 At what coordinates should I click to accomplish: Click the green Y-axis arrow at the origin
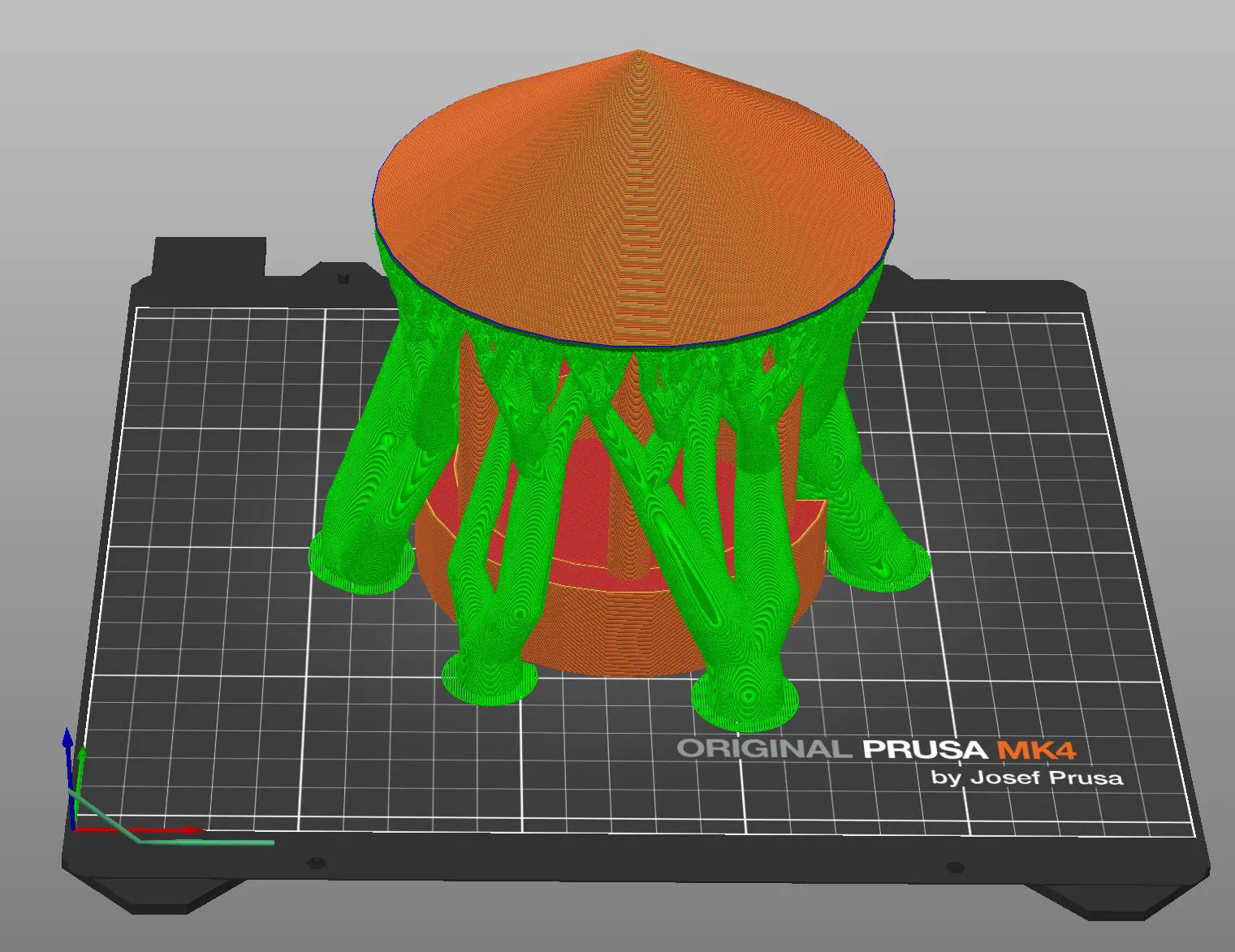pyautogui.click(x=79, y=786)
